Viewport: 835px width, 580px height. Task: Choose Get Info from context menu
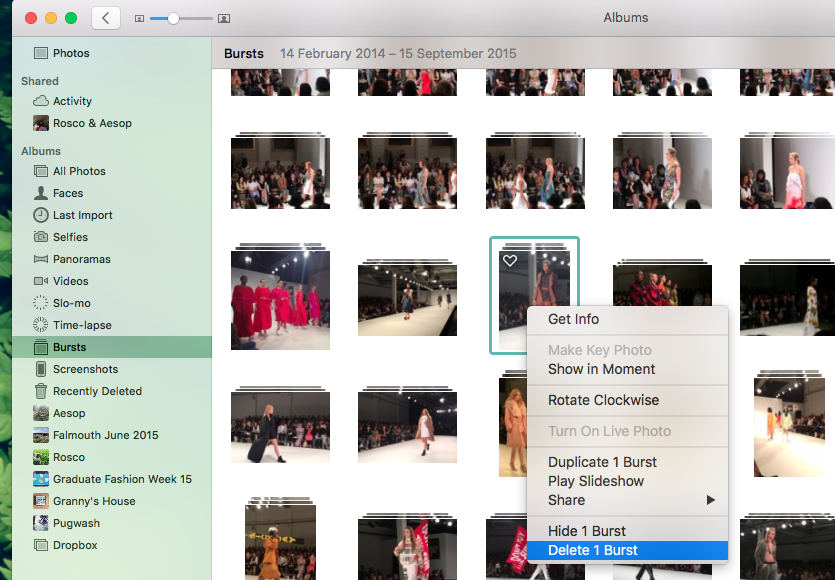[627, 319]
